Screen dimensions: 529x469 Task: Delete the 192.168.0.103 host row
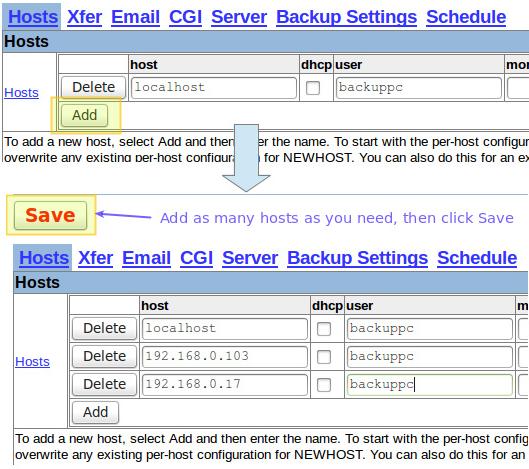(104, 356)
